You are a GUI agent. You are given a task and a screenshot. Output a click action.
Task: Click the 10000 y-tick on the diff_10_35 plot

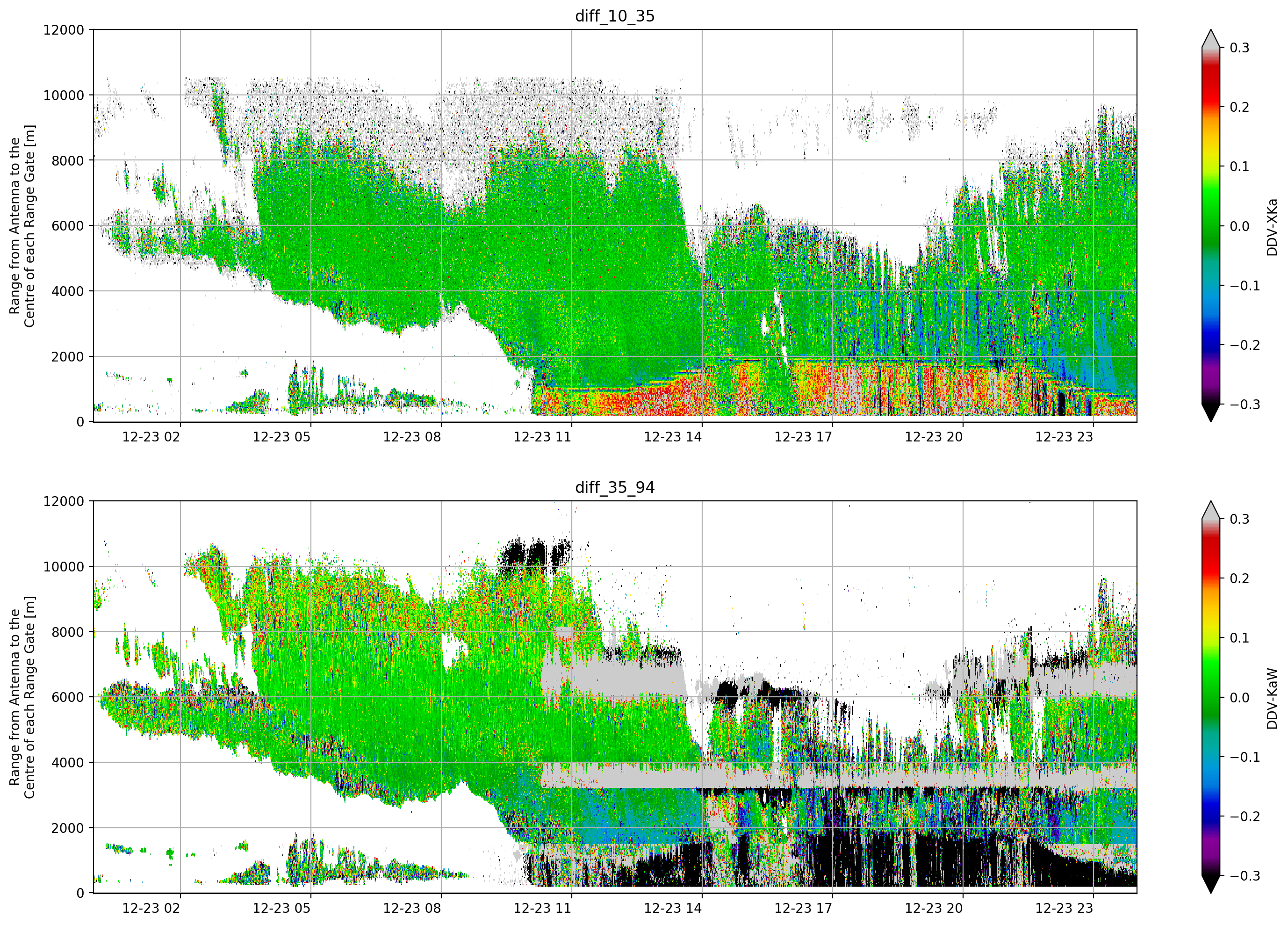pos(64,95)
